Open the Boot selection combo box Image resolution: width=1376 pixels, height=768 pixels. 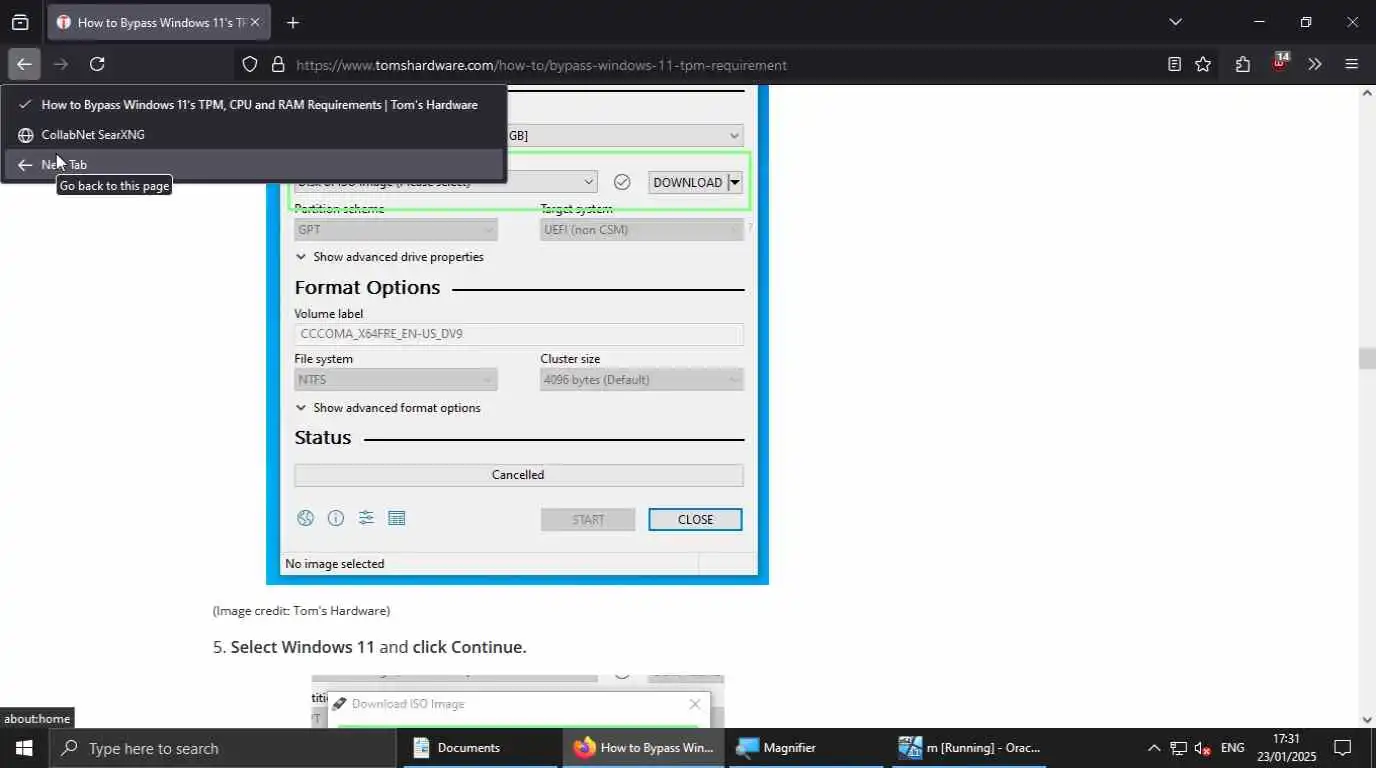click(x=446, y=182)
